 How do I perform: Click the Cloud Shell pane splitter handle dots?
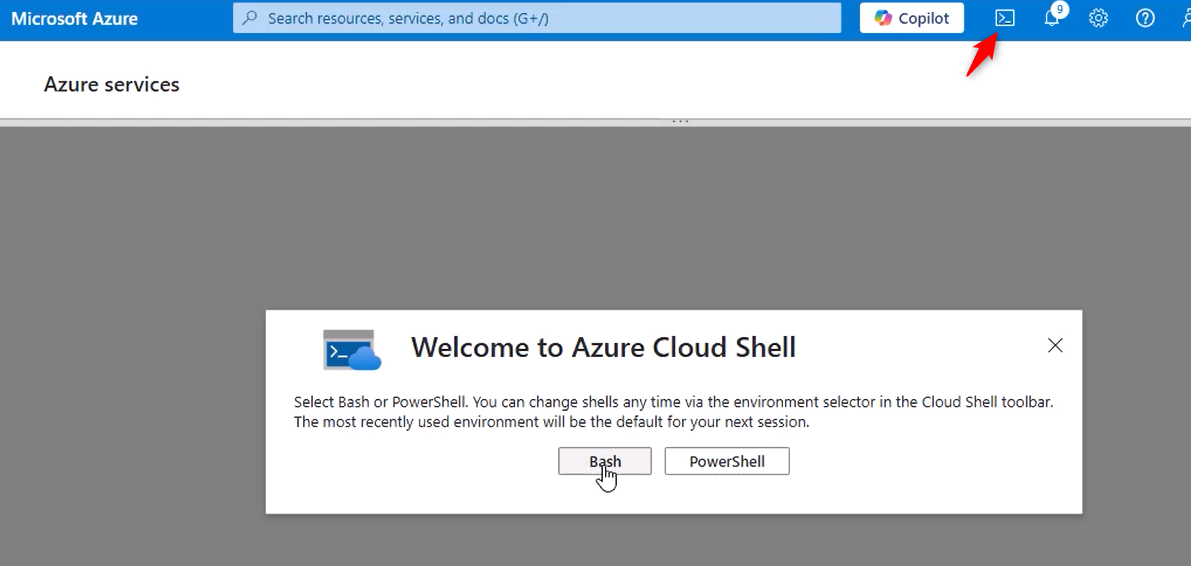pos(681,122)
